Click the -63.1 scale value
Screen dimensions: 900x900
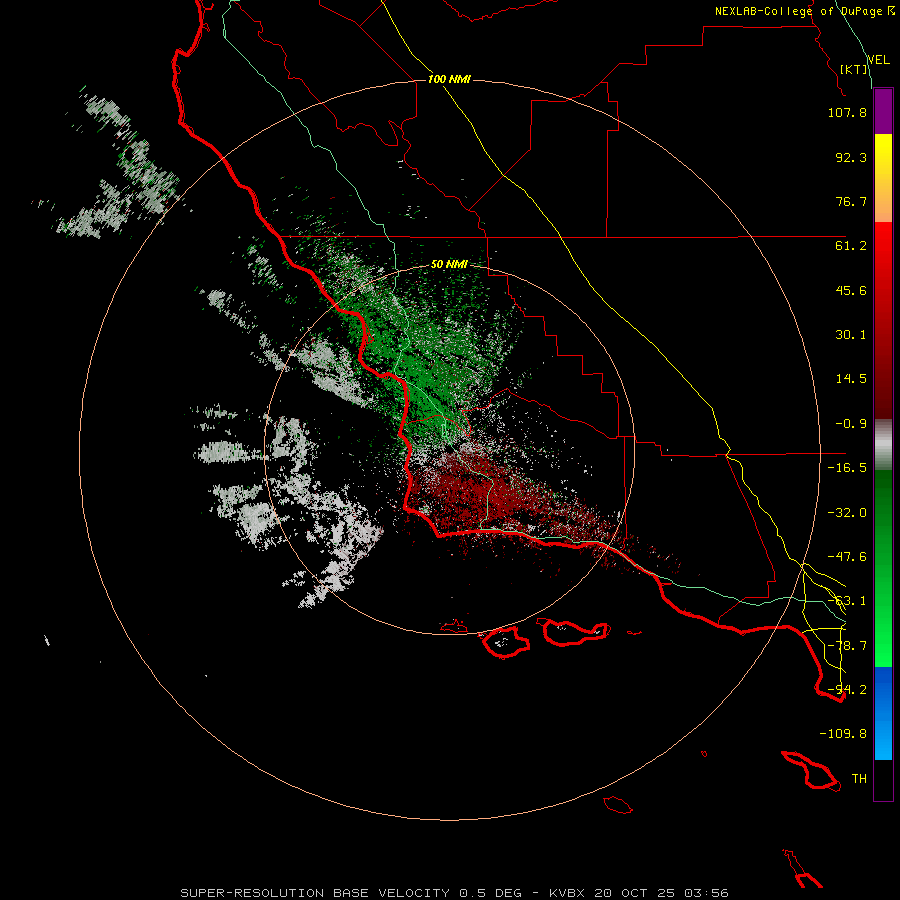847,601
